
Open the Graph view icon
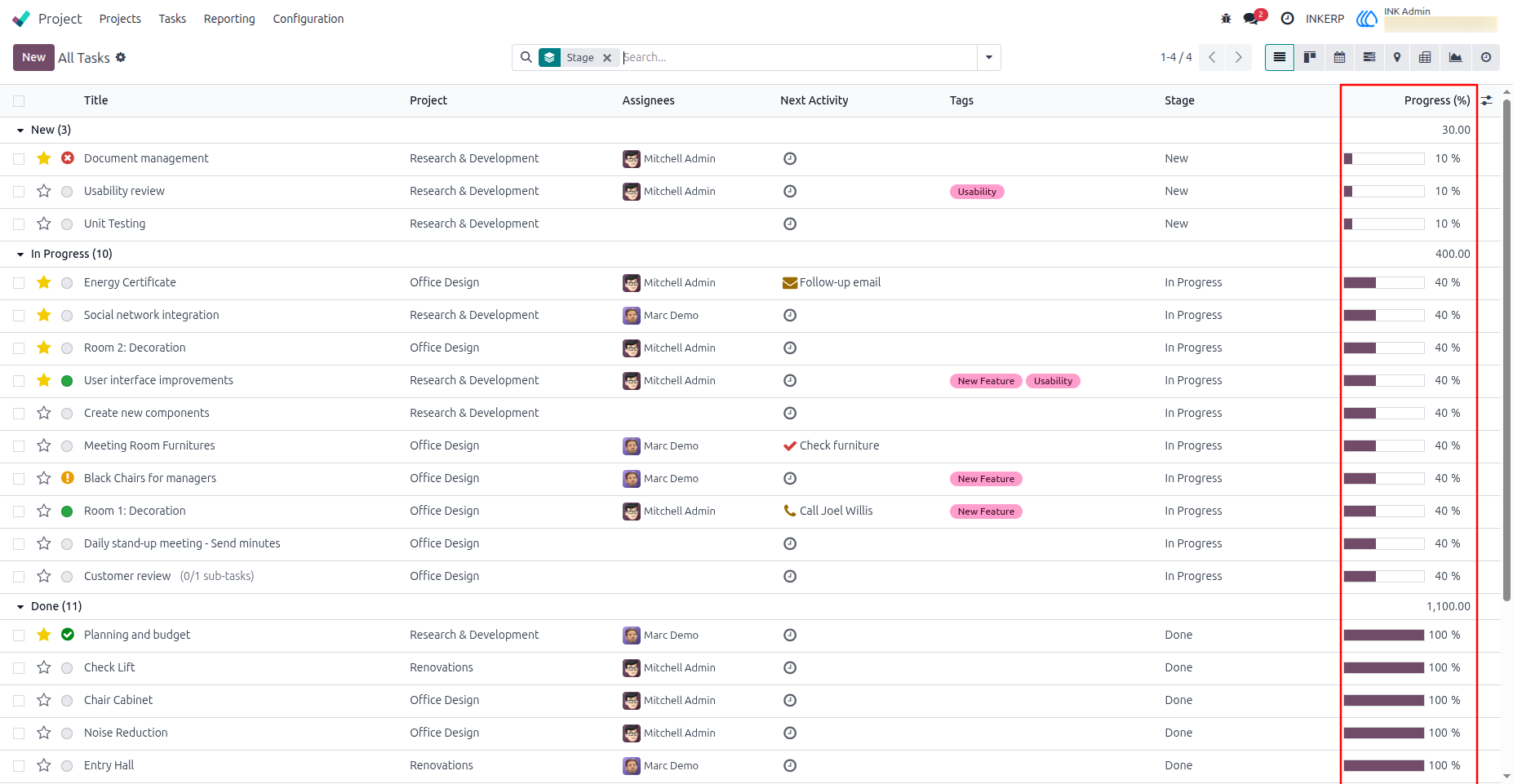(x=1455, y=57)
